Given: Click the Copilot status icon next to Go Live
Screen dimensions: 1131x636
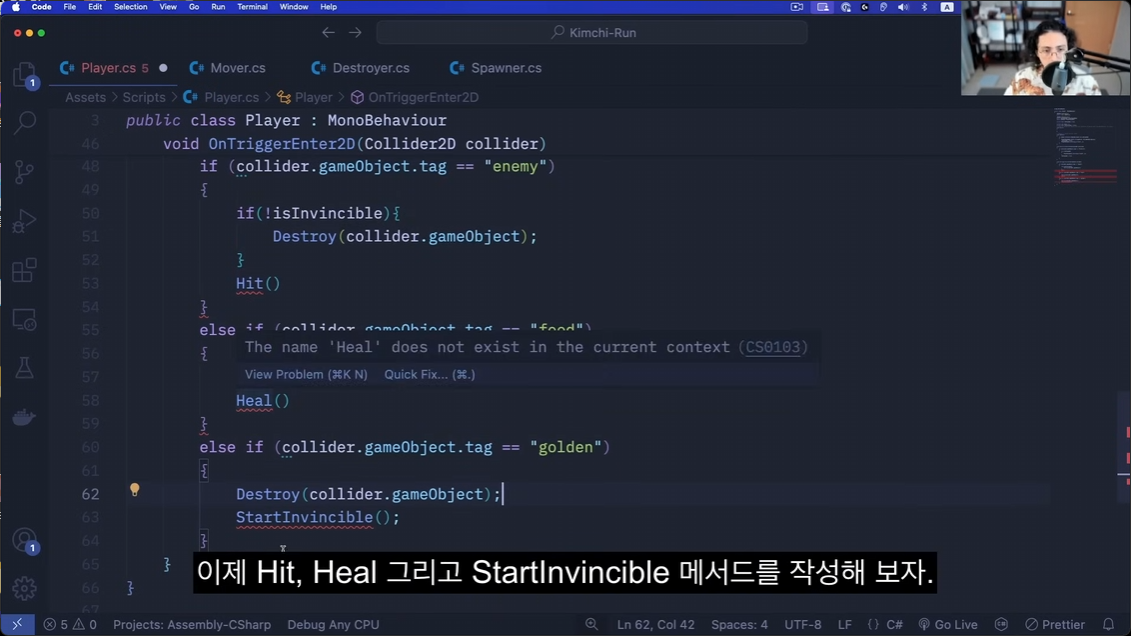Looking at the screenshot, I should point(1001,624).
